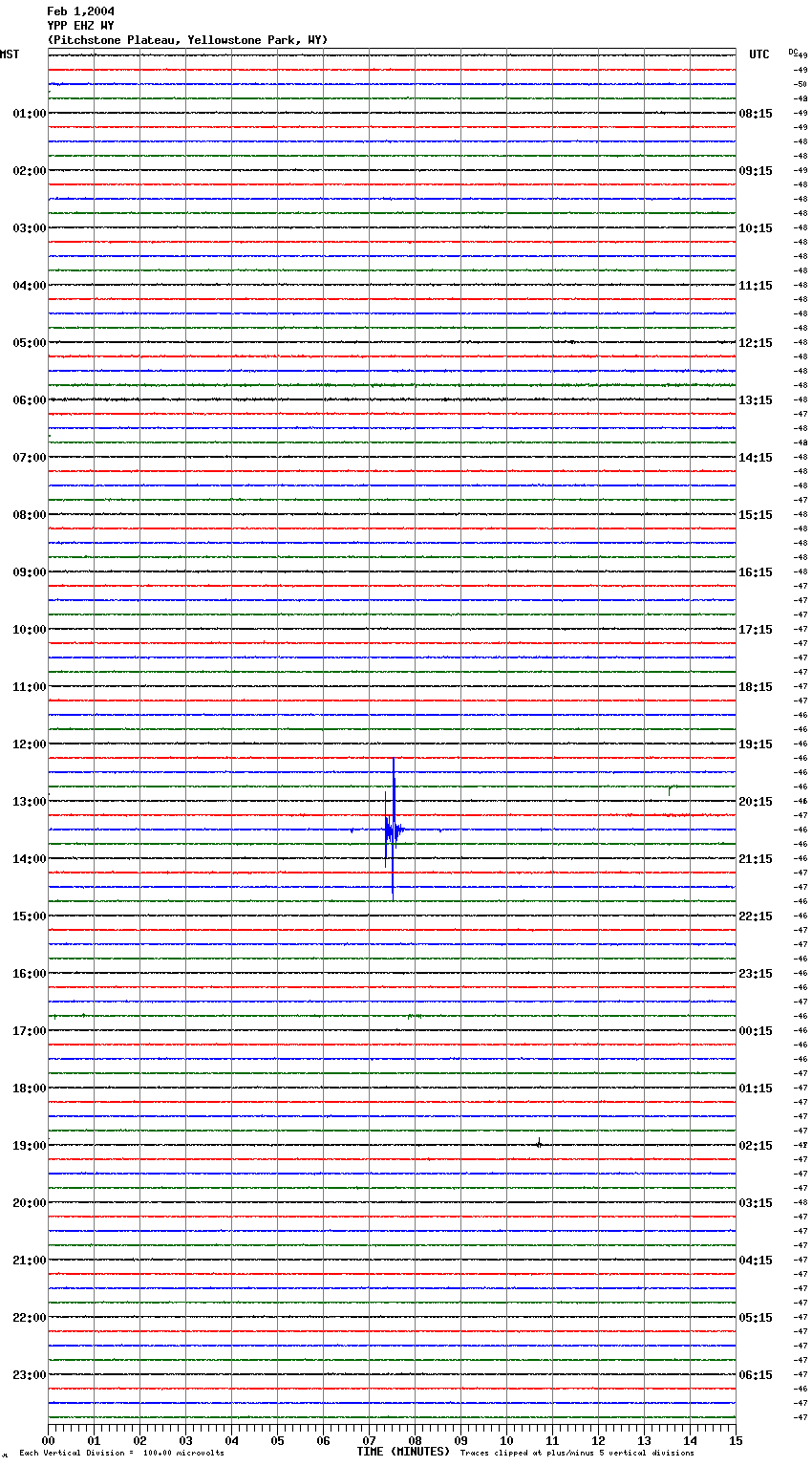Click the 'UTC' column header

(x=759, y=54)
